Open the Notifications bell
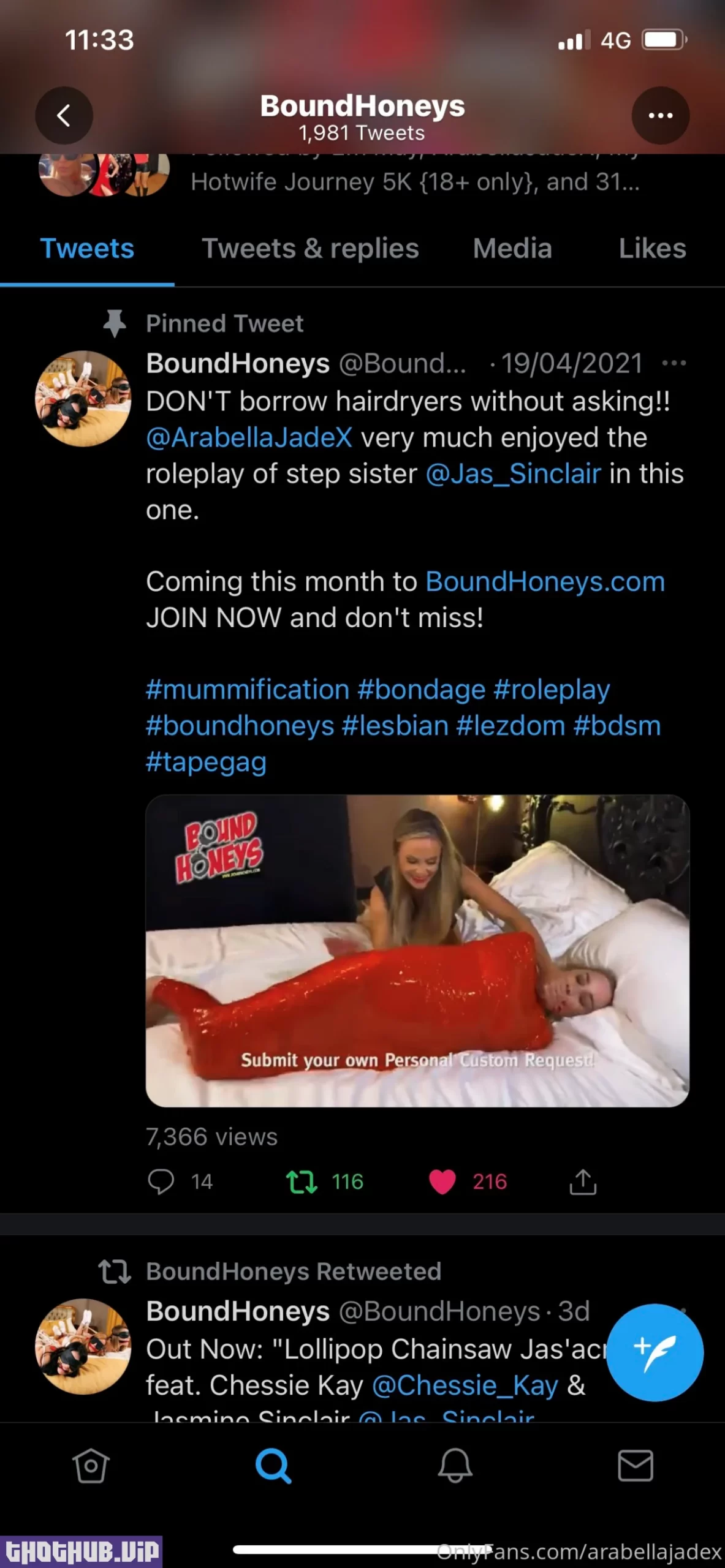 [454, 1466]
